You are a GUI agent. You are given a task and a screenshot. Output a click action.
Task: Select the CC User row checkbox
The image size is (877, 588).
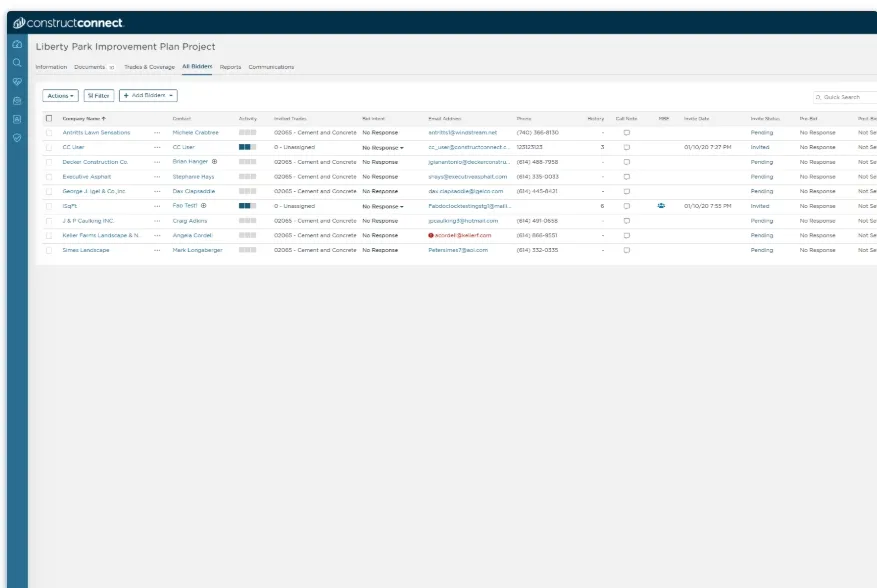tap(49, 147)
